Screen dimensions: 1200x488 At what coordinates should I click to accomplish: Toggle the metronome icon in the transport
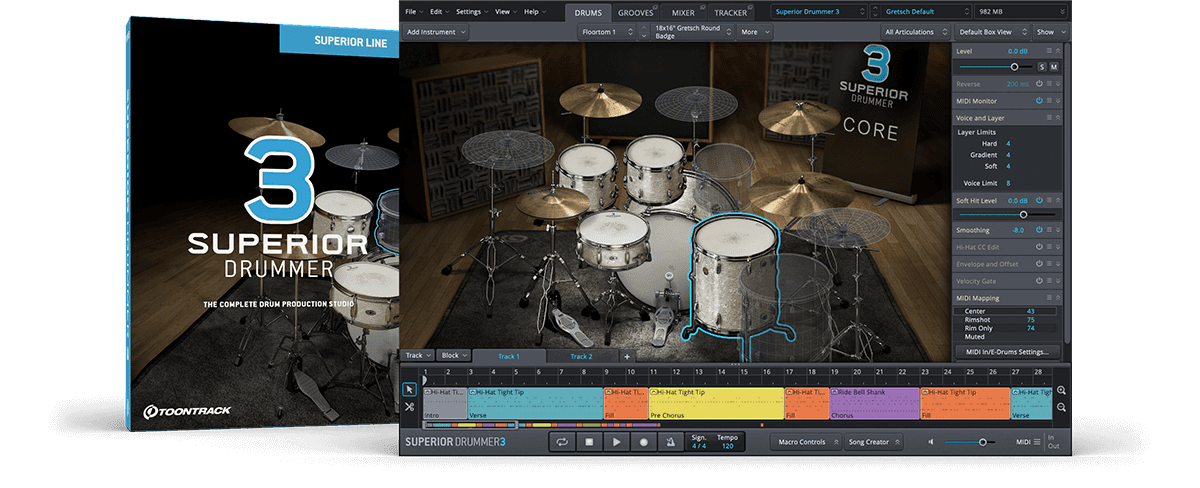point(670,441)
